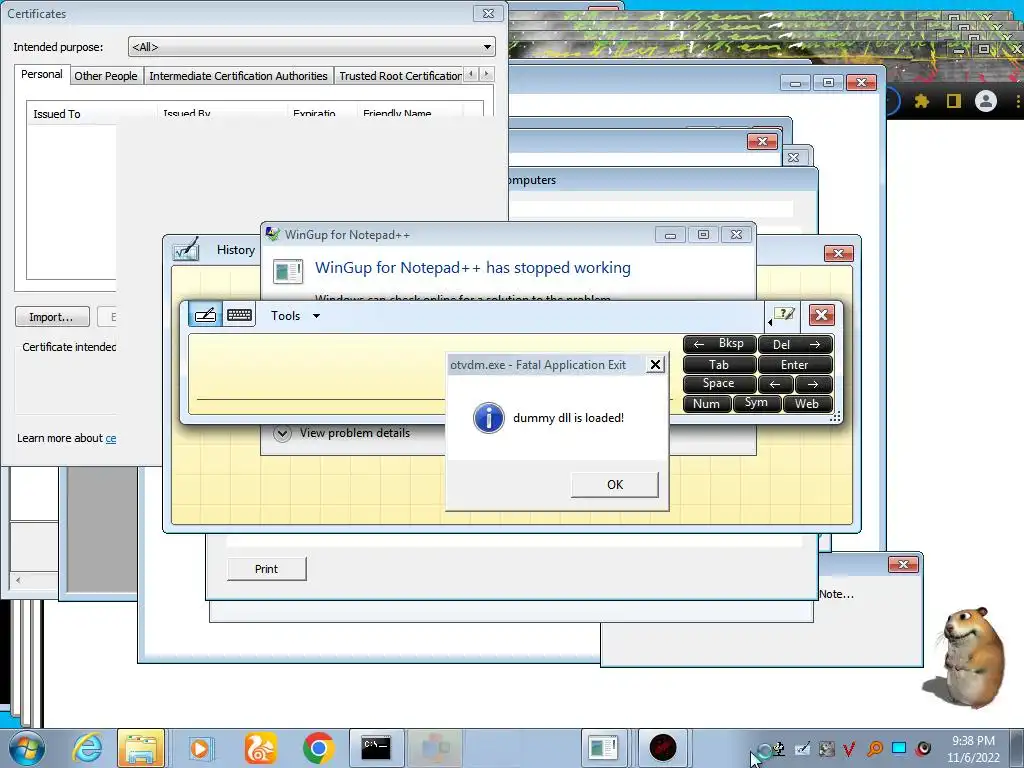1024x768 pixels.
Task: Click the Import... button in Certificates
Action: 51,317
